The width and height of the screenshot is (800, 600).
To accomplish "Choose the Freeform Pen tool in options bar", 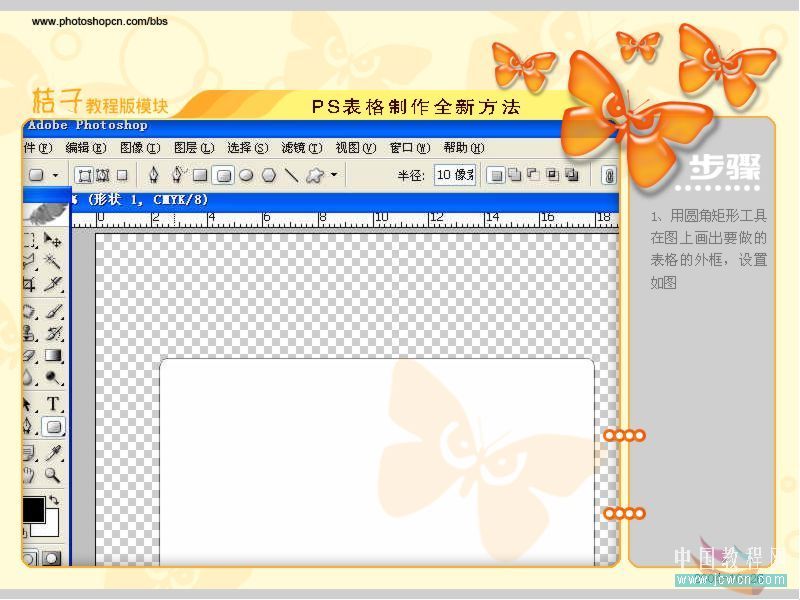I will pyautogui.click(x=178, y=174).
